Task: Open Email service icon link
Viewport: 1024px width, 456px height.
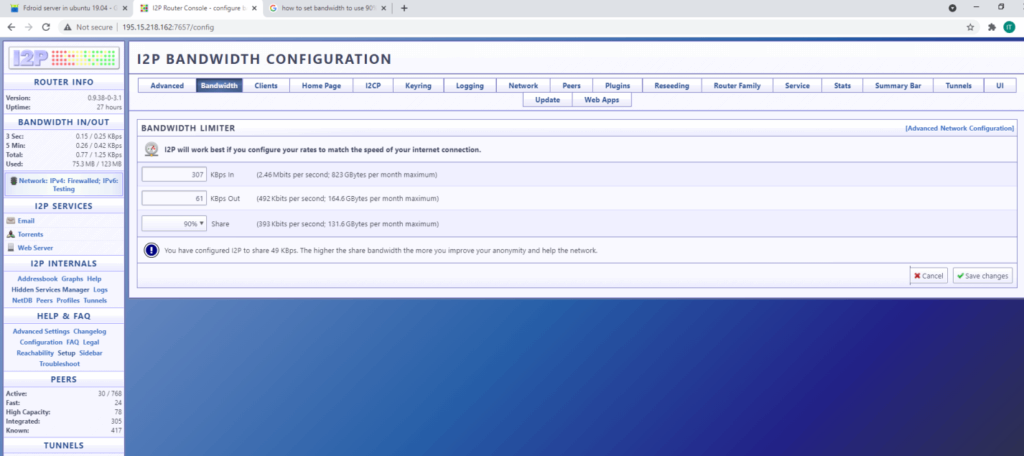Action: tap(11, 221)
